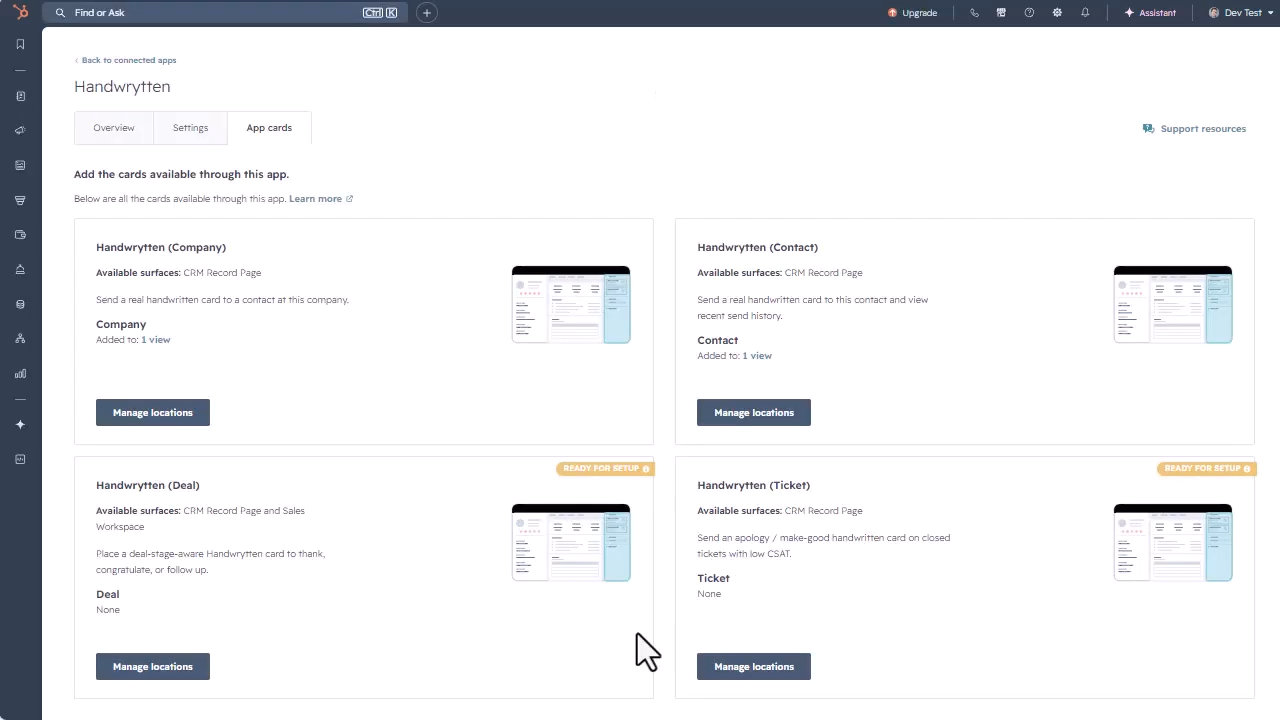Switch to the Overview tab
This screenshot has height=720, width=1280.
pyautogui.click(x=114, y=128)
